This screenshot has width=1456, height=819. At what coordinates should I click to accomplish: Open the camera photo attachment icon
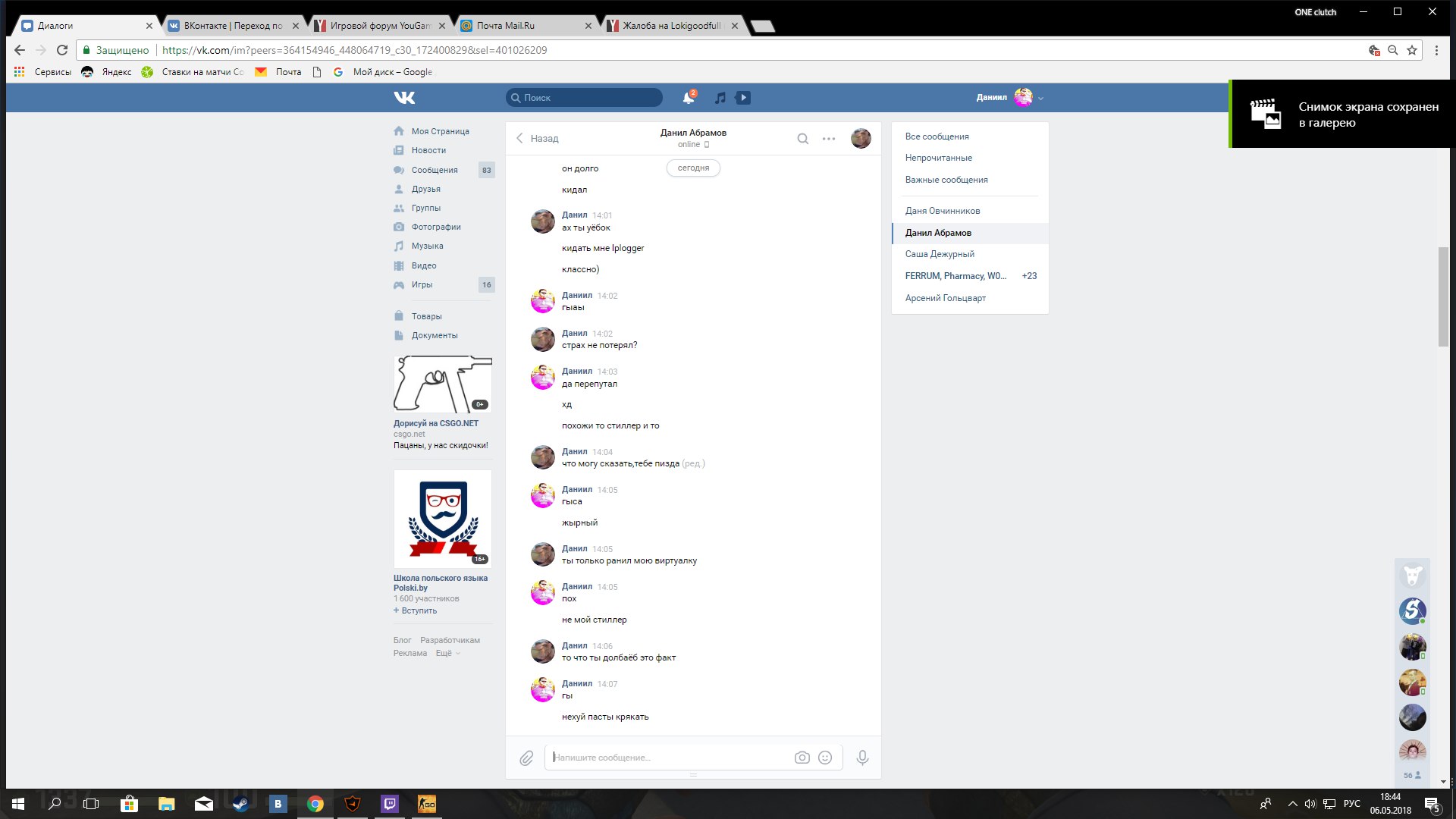point(802,758)
